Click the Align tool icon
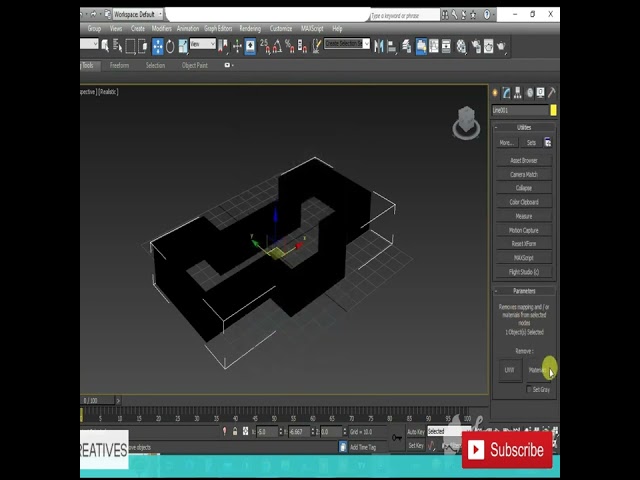This screenshot has height=480, width=640. click(x=392, y=46)
